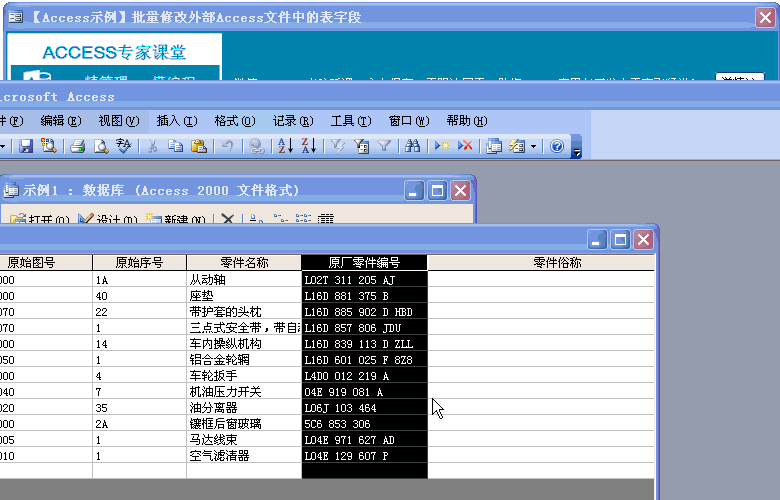The width and height of the screenshot is (780, 500).
Task: Open the 工具(T) menu
Action: 351,121
